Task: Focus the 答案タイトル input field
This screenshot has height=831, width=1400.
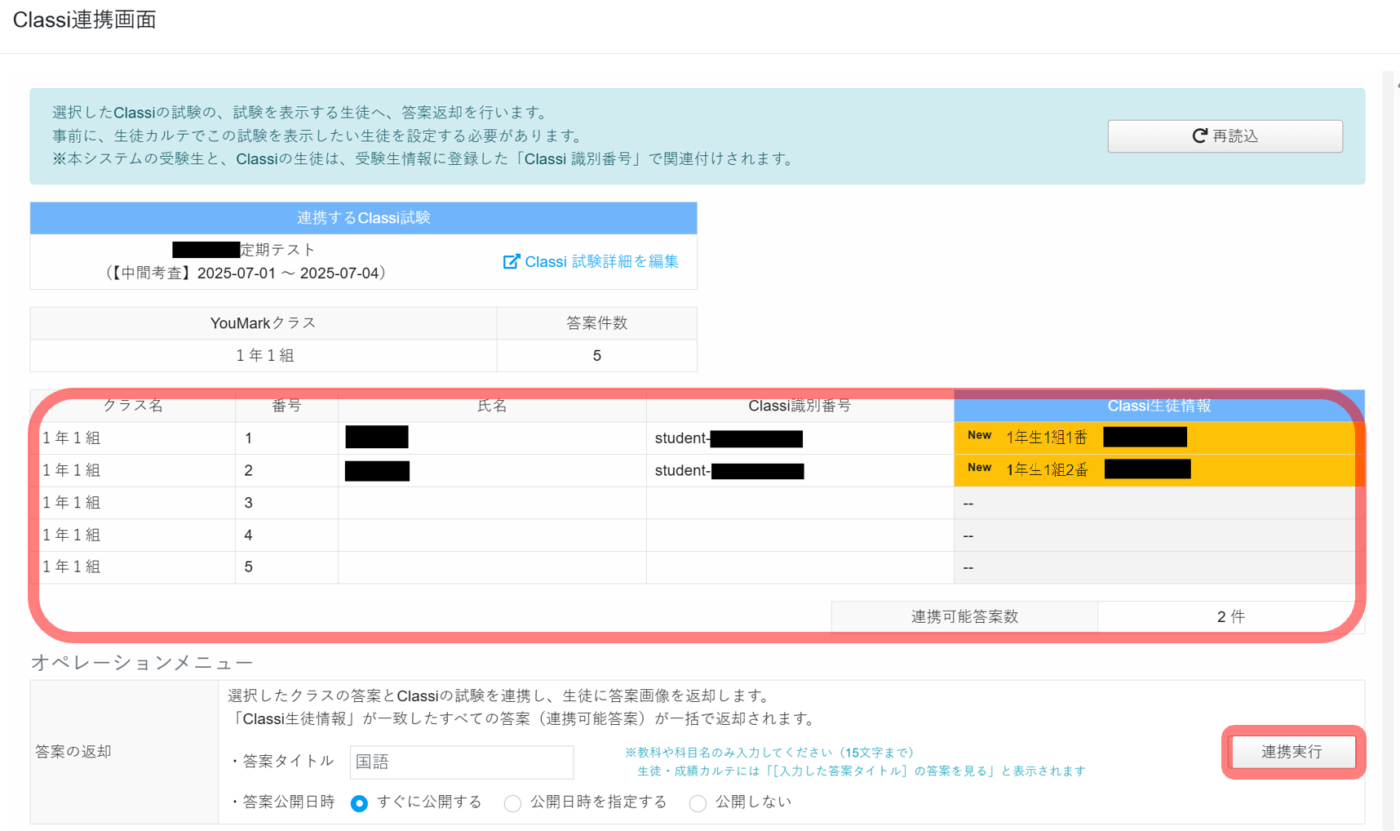Action: [x=462, y=762]
